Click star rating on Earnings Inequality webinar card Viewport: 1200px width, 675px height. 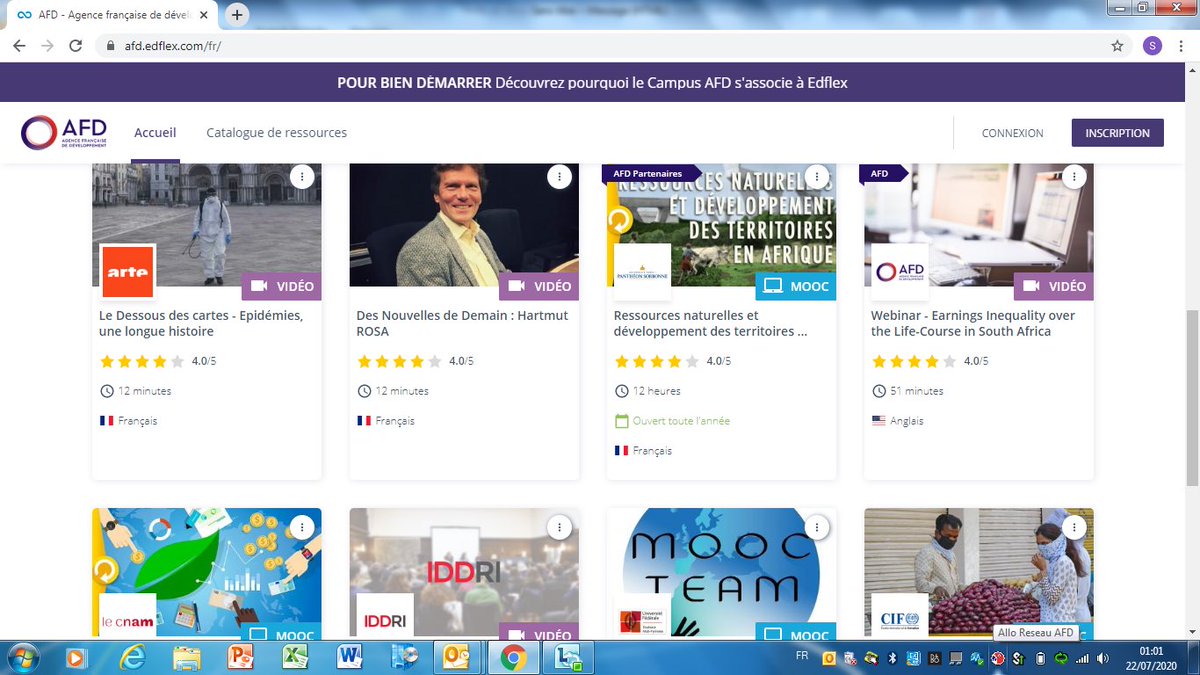point(914,361)
